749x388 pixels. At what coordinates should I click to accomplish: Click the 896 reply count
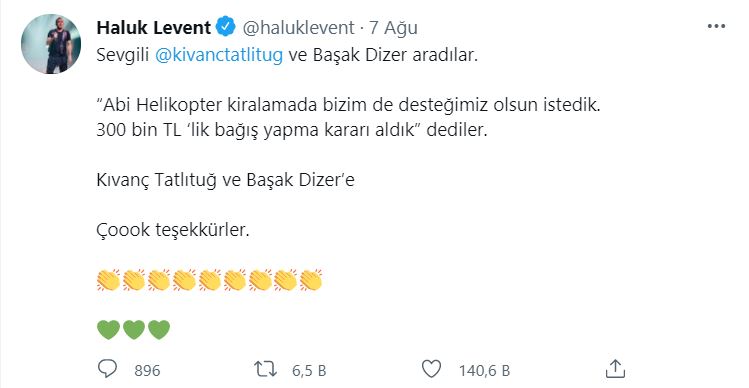coord(147,370)
